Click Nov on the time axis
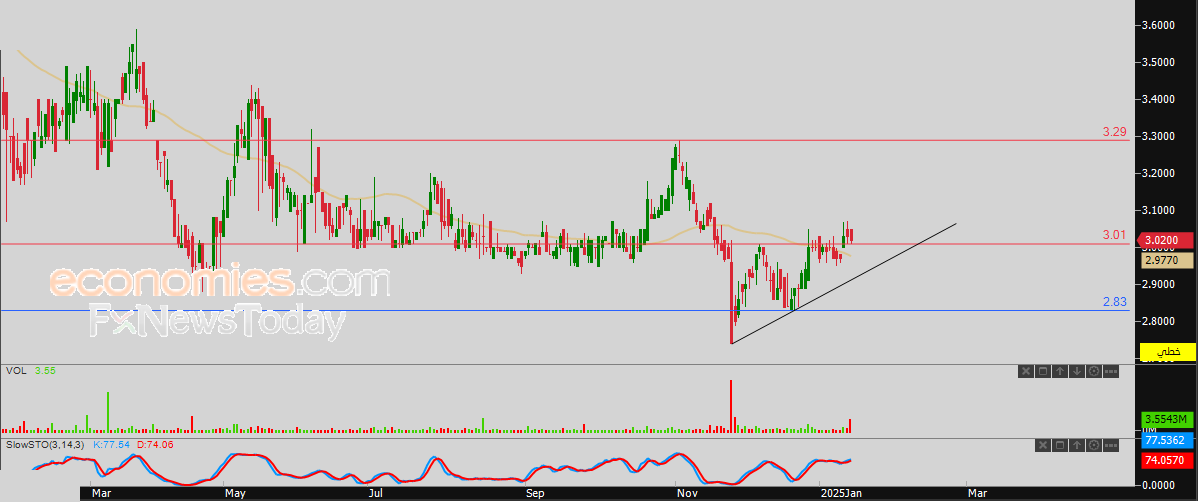This screenshot has width=1198, height=502. [688, 494]
